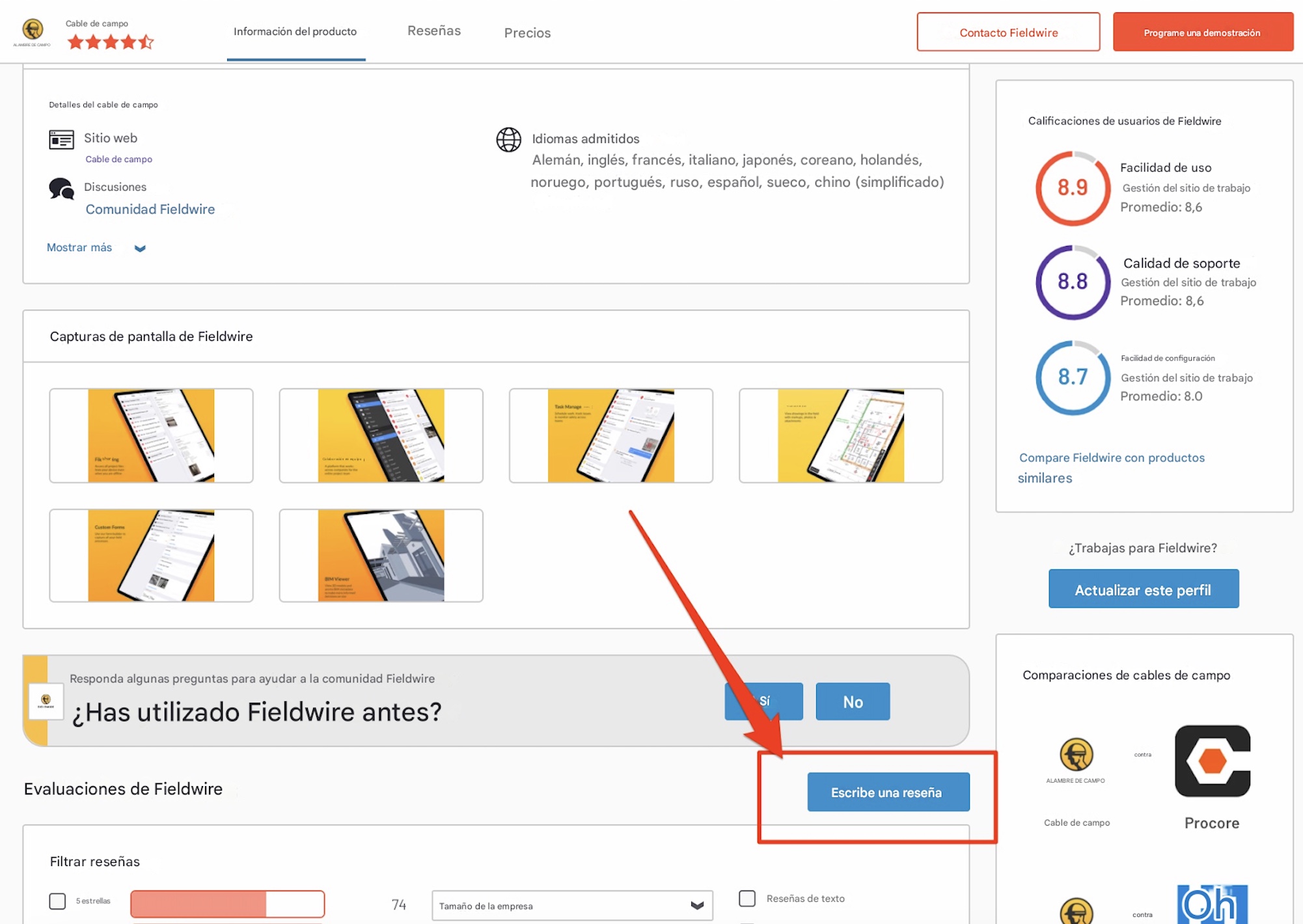Click Cable de campo label under comparison logo

click(x=1077, y=822)
